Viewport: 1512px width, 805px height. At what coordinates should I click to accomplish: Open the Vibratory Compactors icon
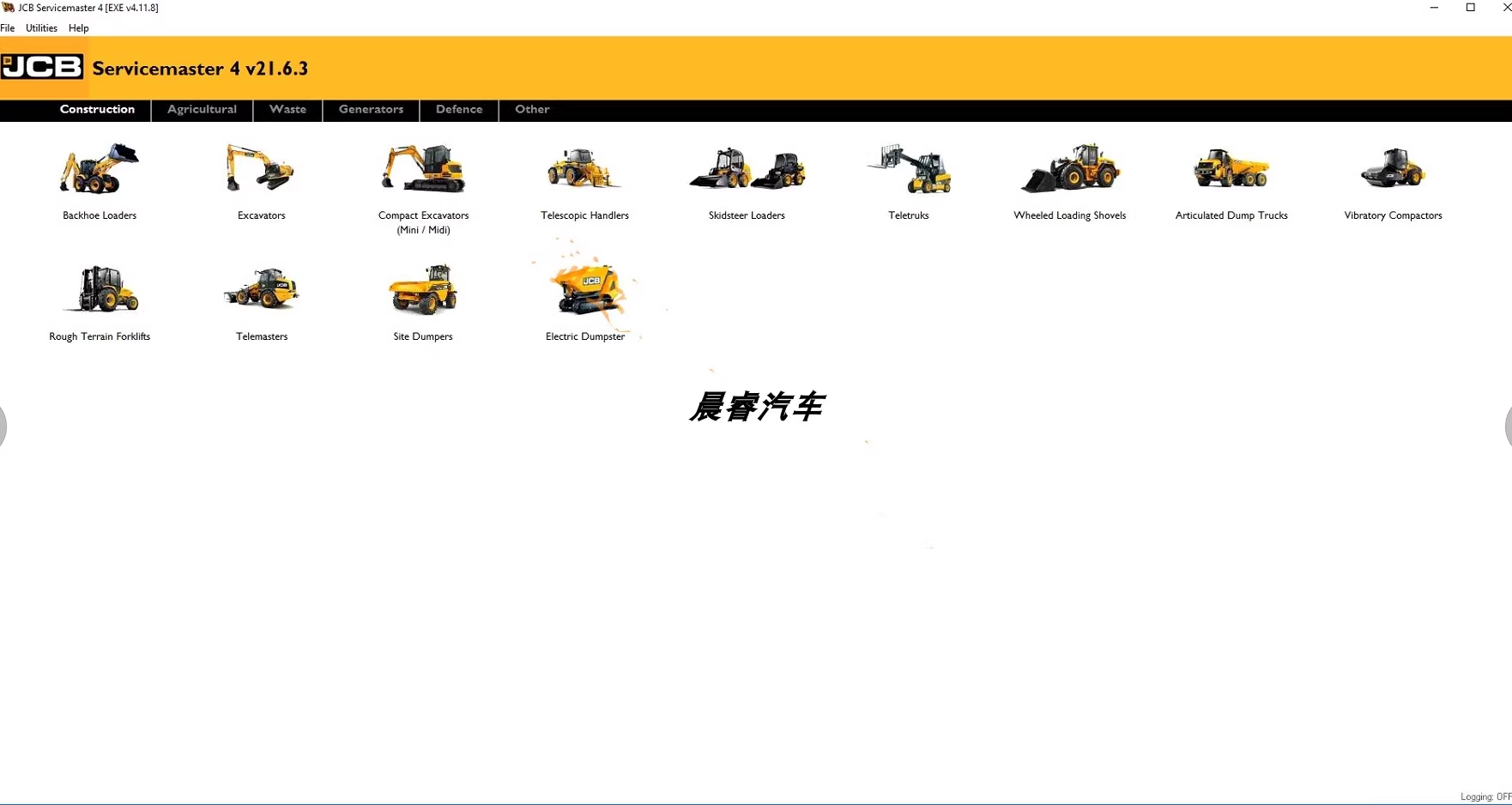pos(1393,168)
